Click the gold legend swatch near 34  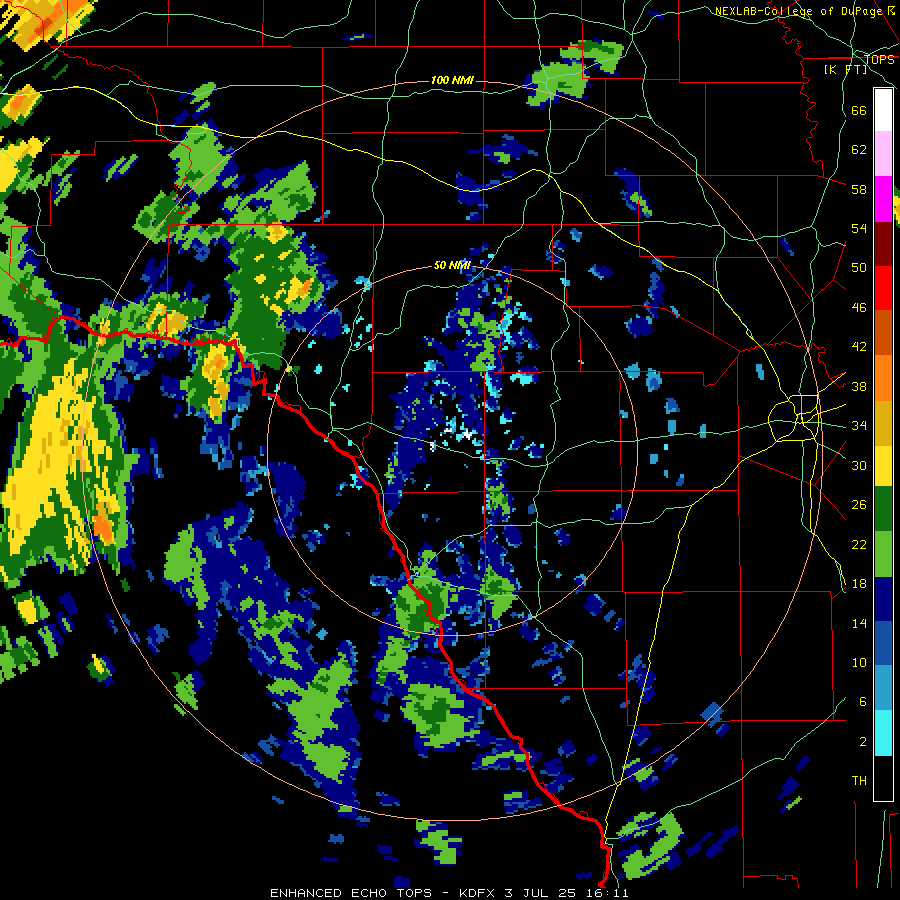883,422
